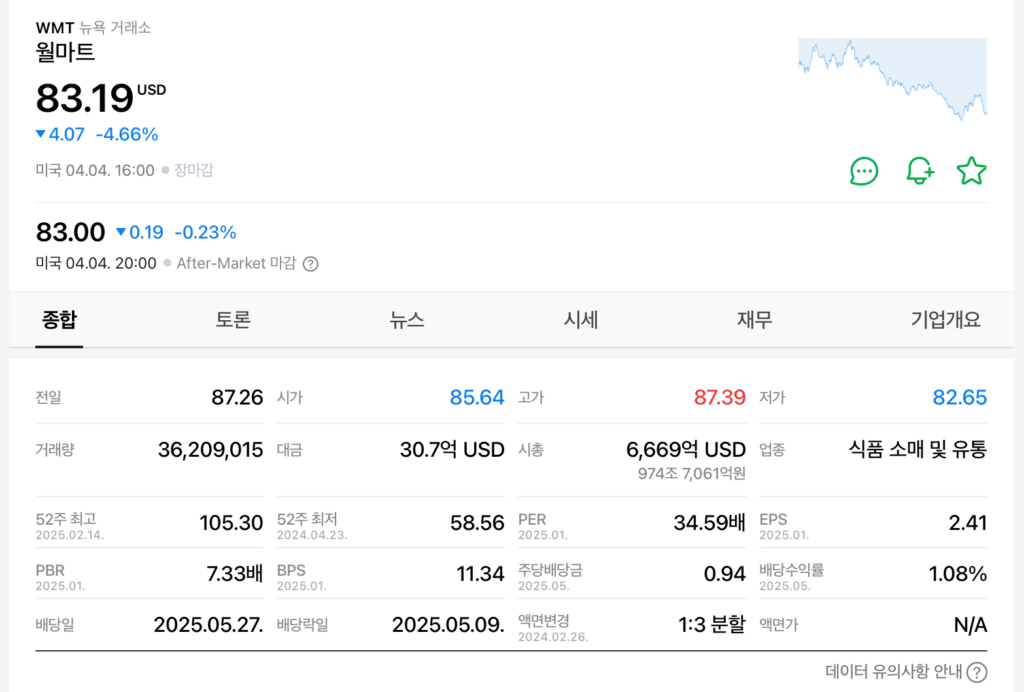Click the 거래량 value 36,209,015
1024x692 pixels.
(x=210, y=450)
